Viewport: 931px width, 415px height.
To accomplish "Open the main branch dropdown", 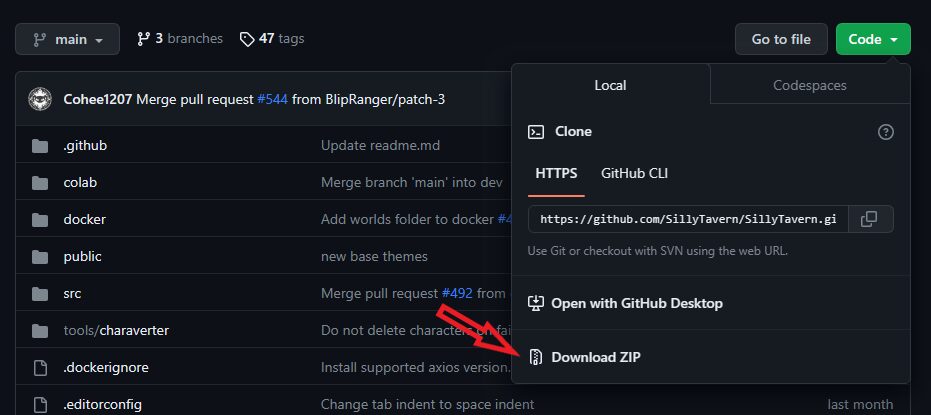I will coord(67,39).
